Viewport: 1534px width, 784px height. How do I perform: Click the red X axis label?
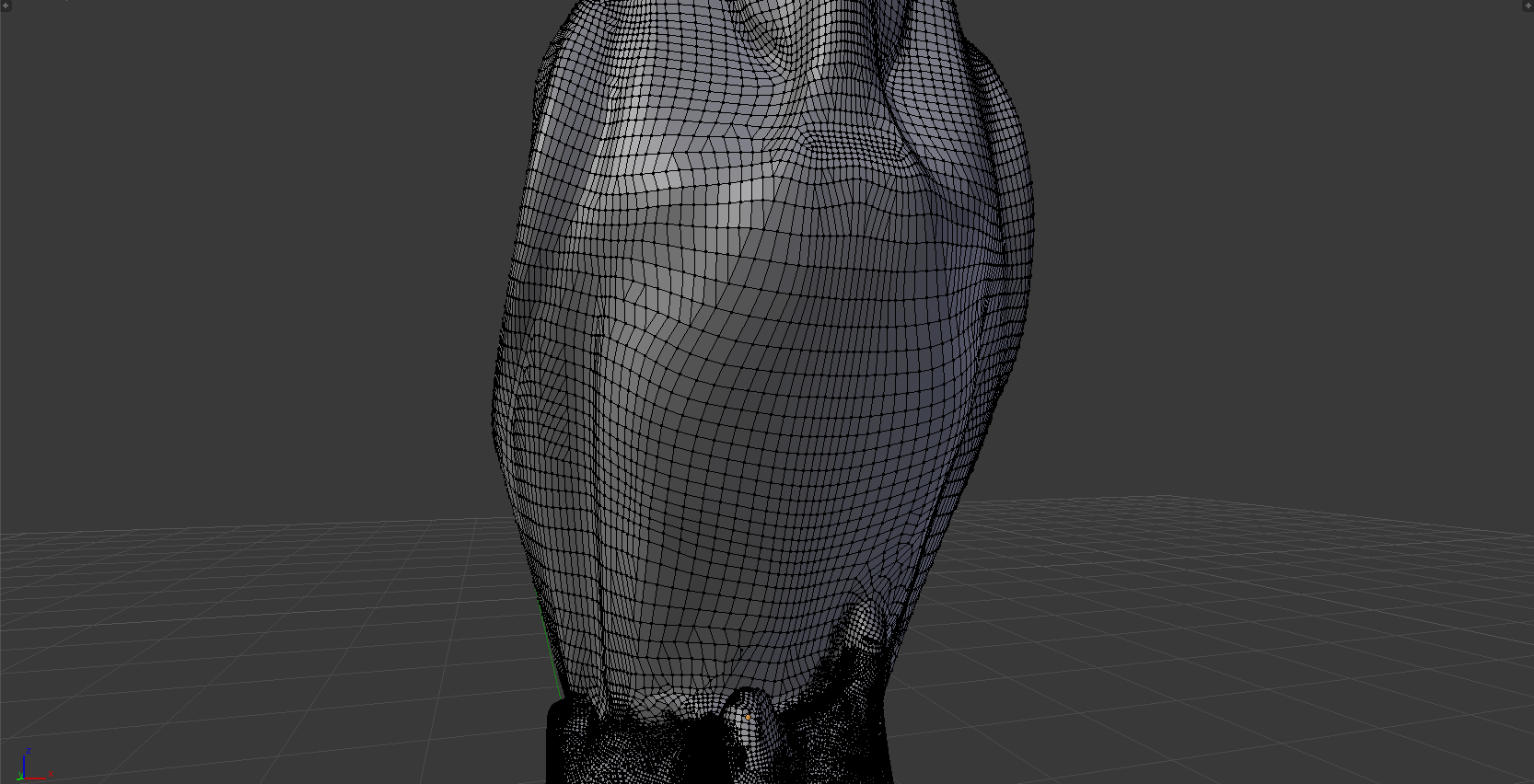(51, 774)
